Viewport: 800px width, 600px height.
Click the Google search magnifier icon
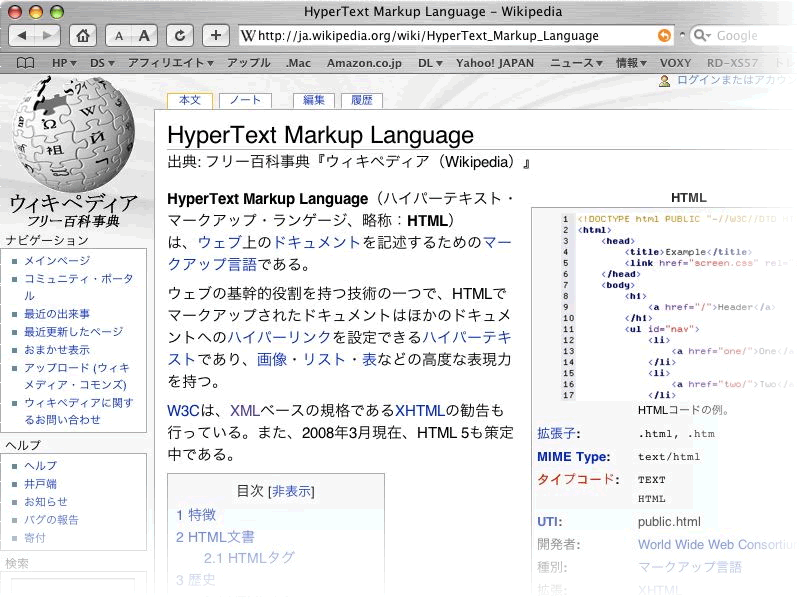coord(702,35)
